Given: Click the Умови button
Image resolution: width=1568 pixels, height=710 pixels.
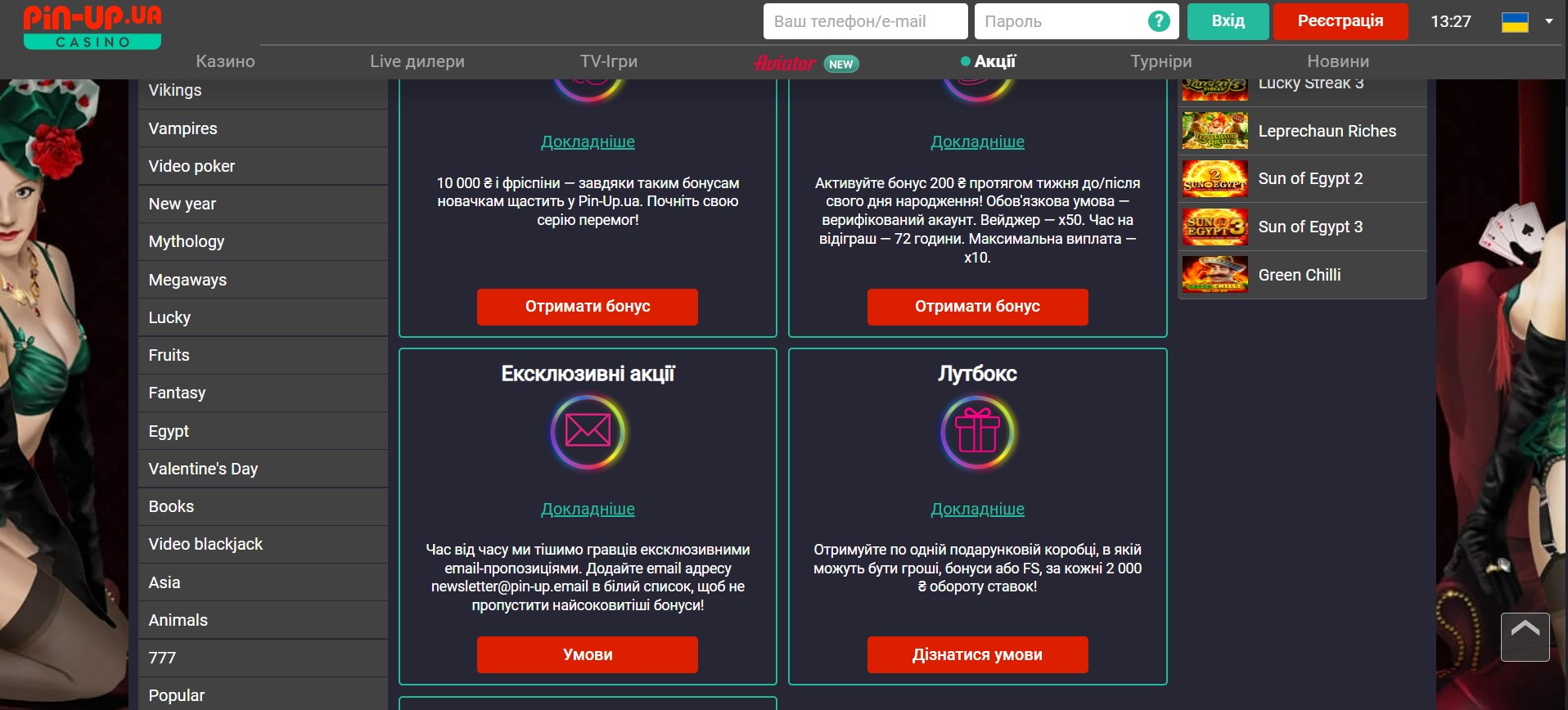Looking at the screenshot, I should [x=588, y=654].
